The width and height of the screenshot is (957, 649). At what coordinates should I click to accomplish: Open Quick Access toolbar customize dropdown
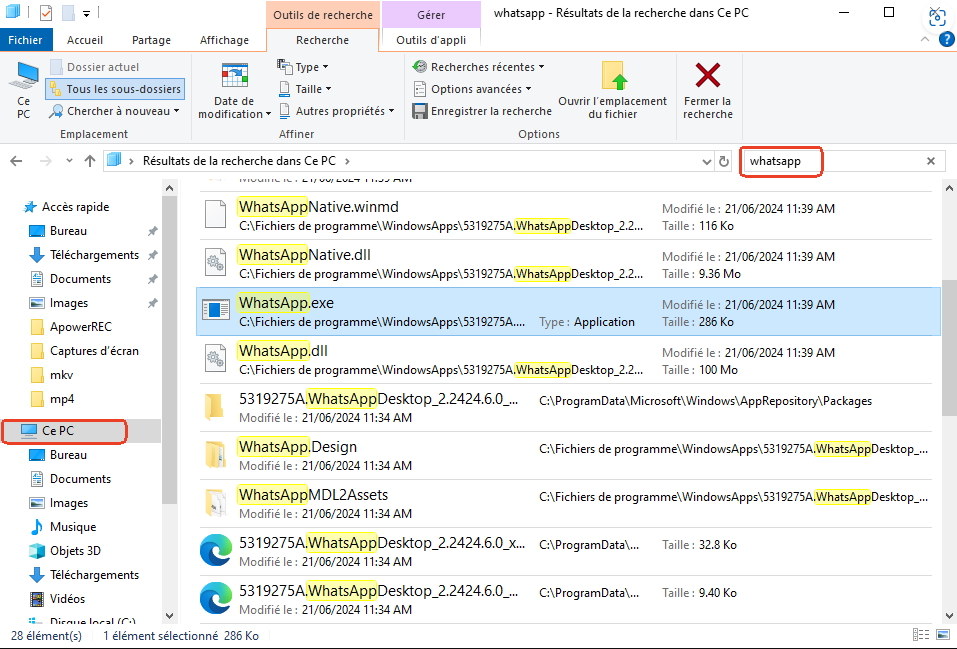[x=87, y=13]
